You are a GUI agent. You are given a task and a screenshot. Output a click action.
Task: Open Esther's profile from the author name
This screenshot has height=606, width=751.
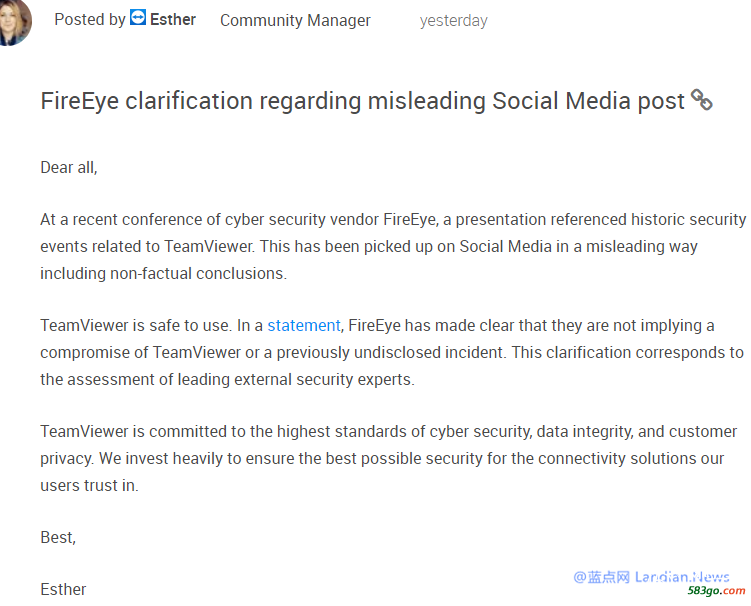tap(173, 20)
